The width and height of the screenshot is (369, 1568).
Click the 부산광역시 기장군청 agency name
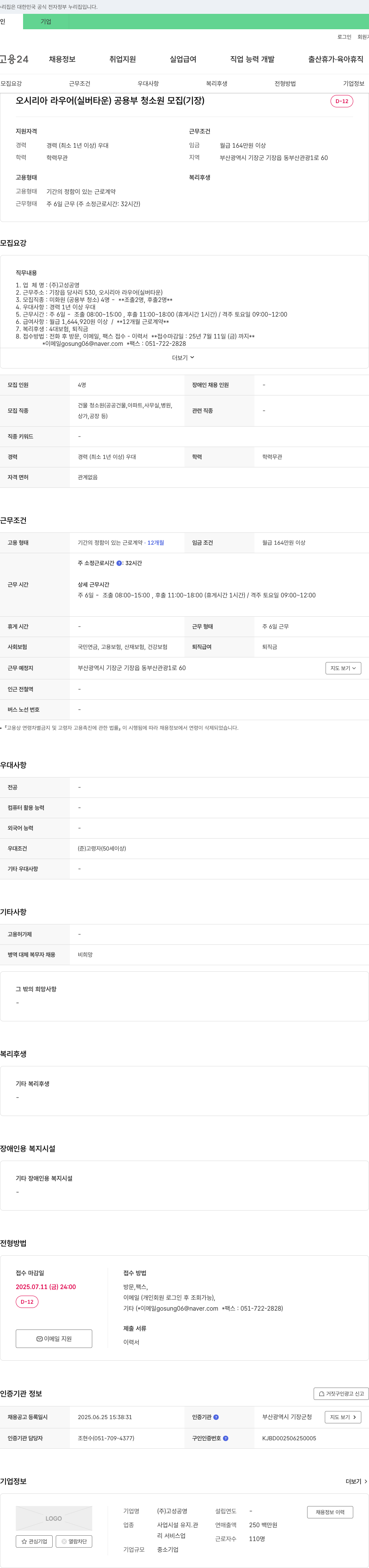coord(287,1417)
